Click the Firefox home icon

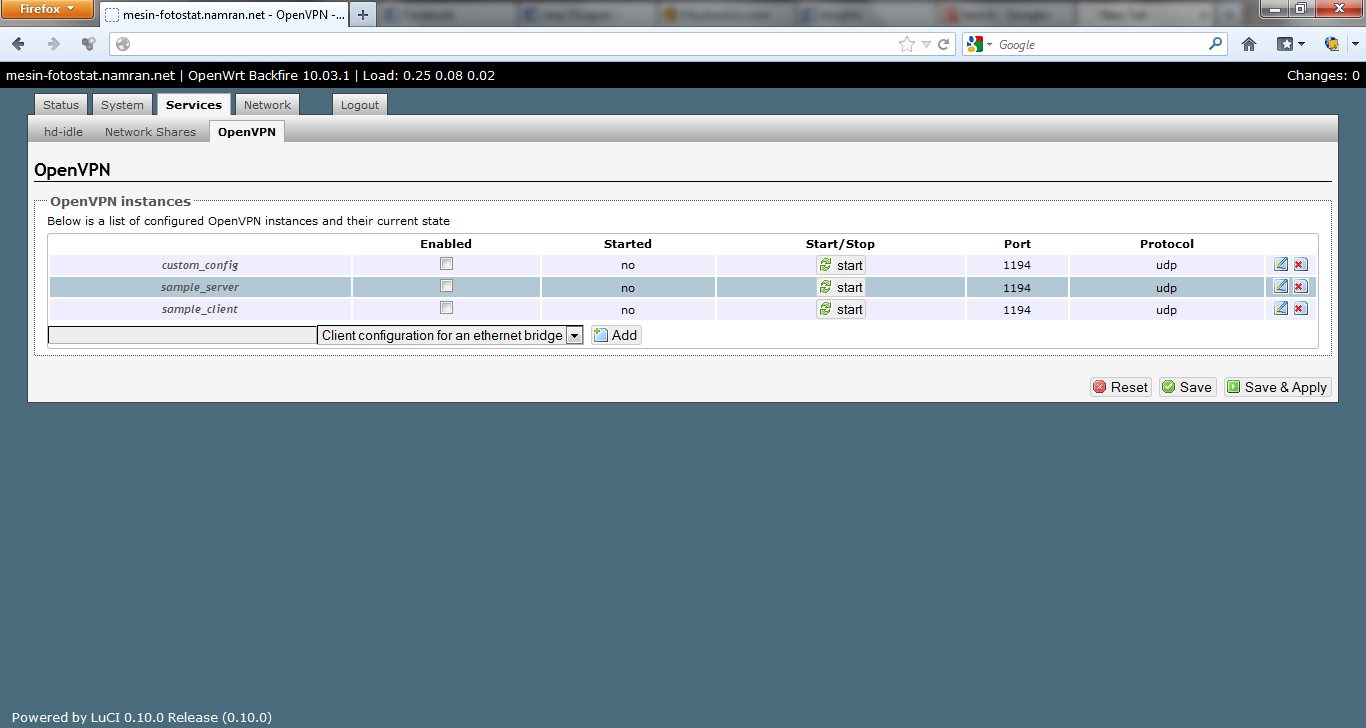pos(1249,44)
